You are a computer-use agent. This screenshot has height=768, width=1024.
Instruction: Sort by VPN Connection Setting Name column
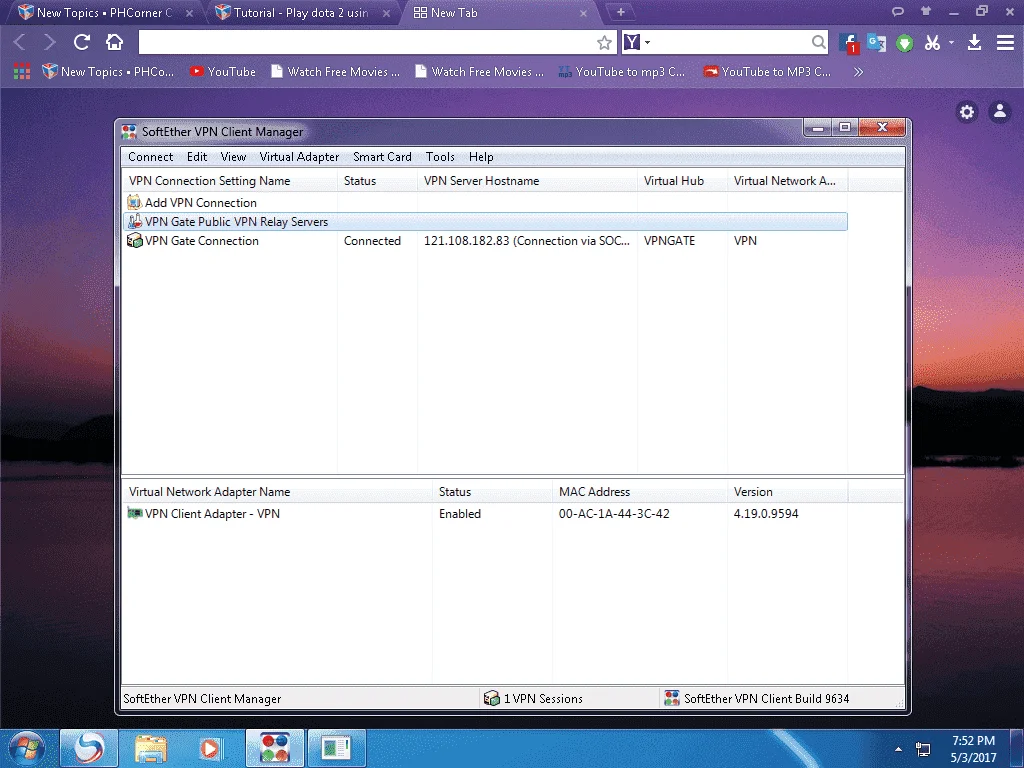click(x=229, y=181)
